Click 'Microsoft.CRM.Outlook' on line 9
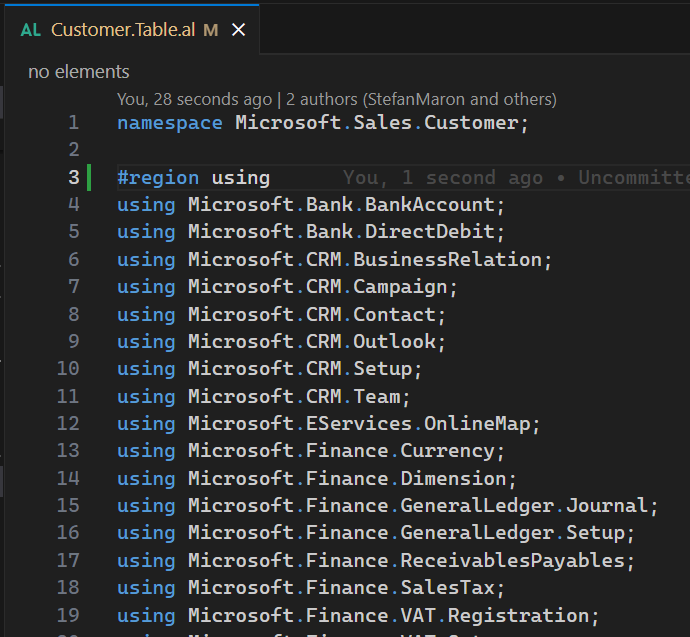The width and height of the screenshot is (690, 637). pyautogui.click(x=312, y=341)
